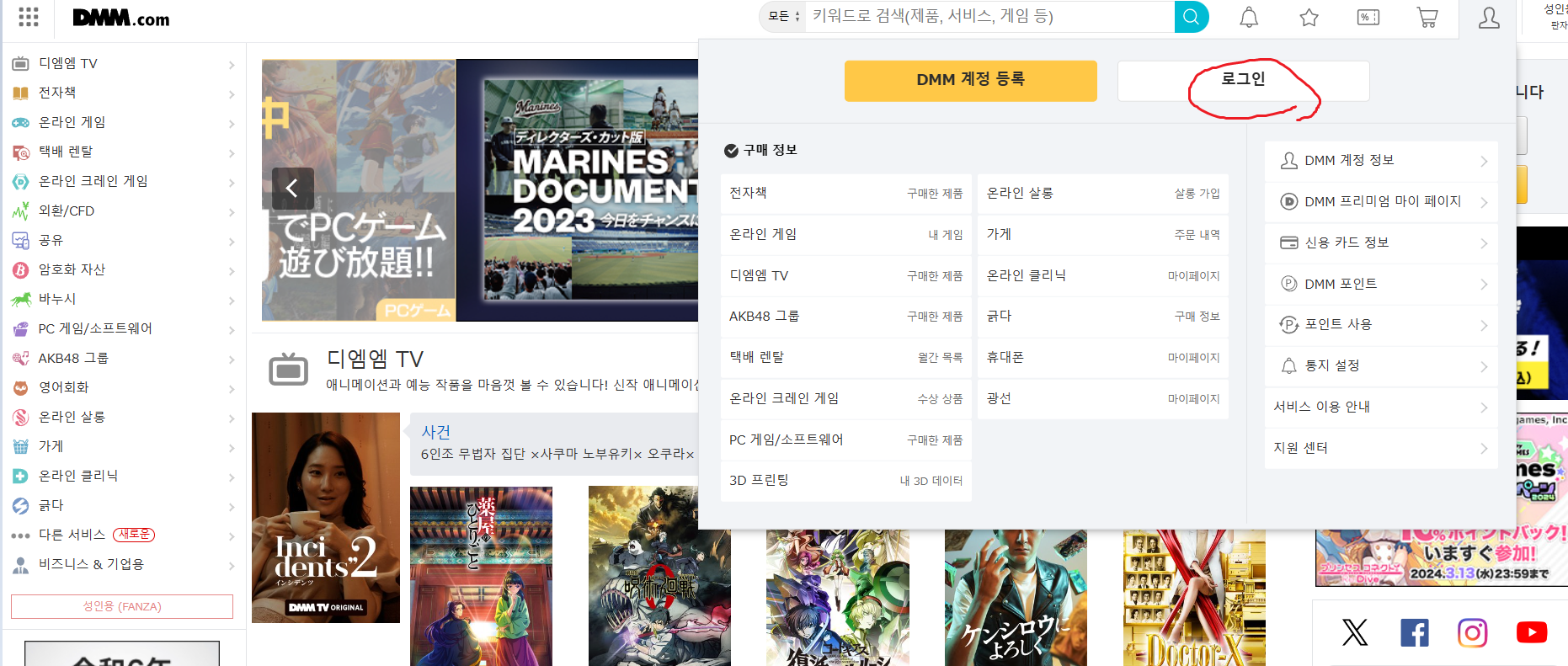Click the 성인용 (FANZA) button
1568x666 pixels.
122,606
